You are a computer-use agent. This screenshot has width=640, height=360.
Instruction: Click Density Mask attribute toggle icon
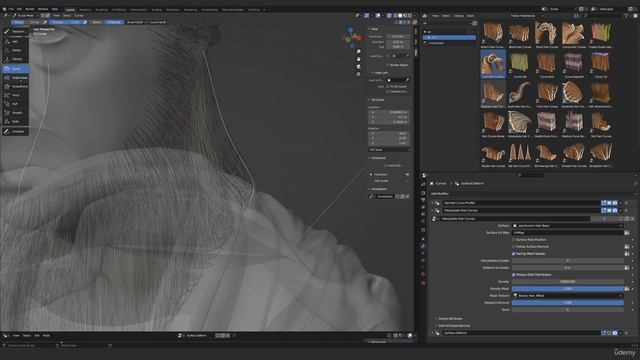click(x=627, y=289)
